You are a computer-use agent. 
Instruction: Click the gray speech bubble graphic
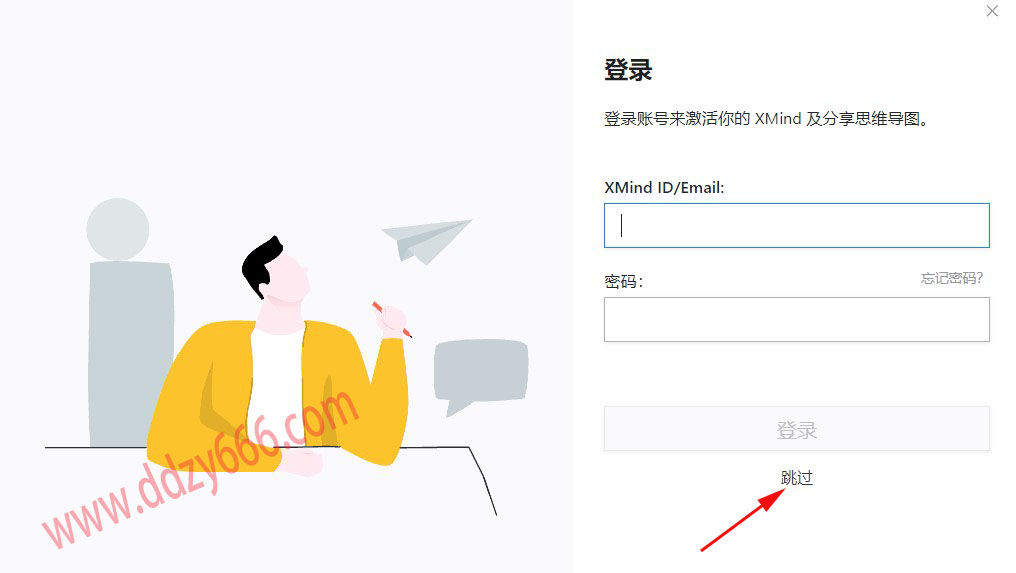click(x=480, y=374)
